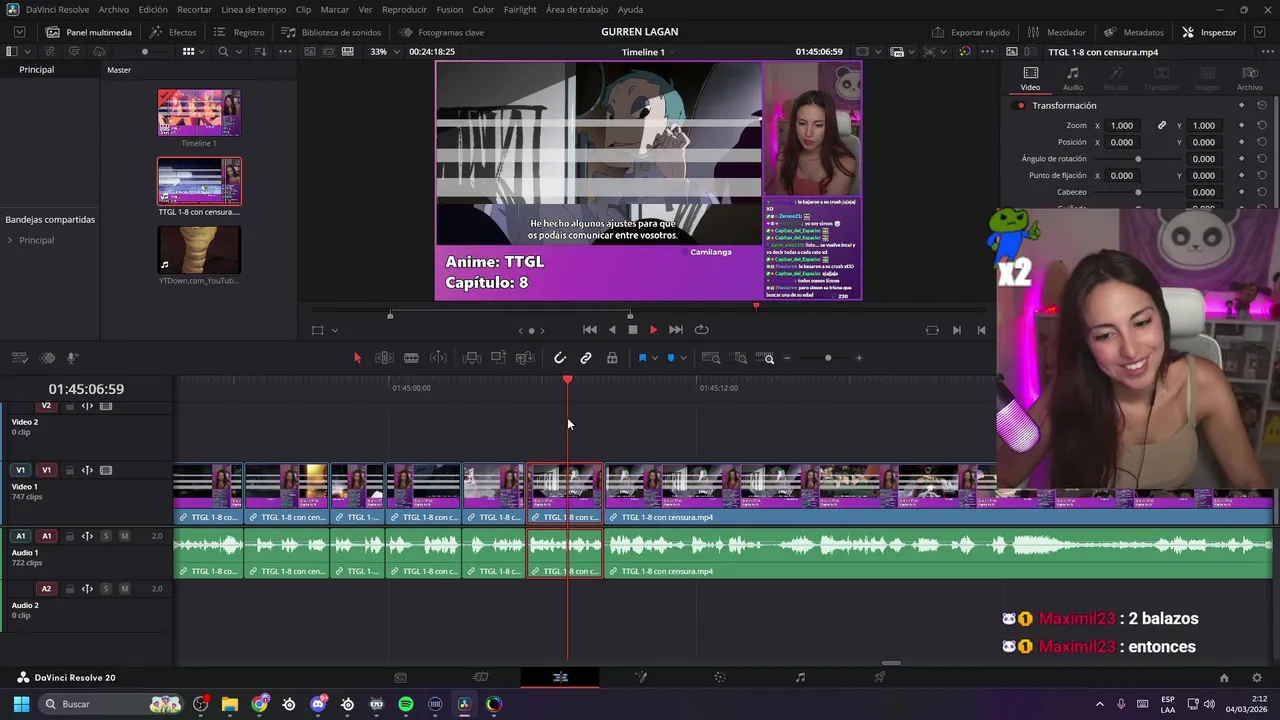Open media pool sort options

(x=260, y=51)
